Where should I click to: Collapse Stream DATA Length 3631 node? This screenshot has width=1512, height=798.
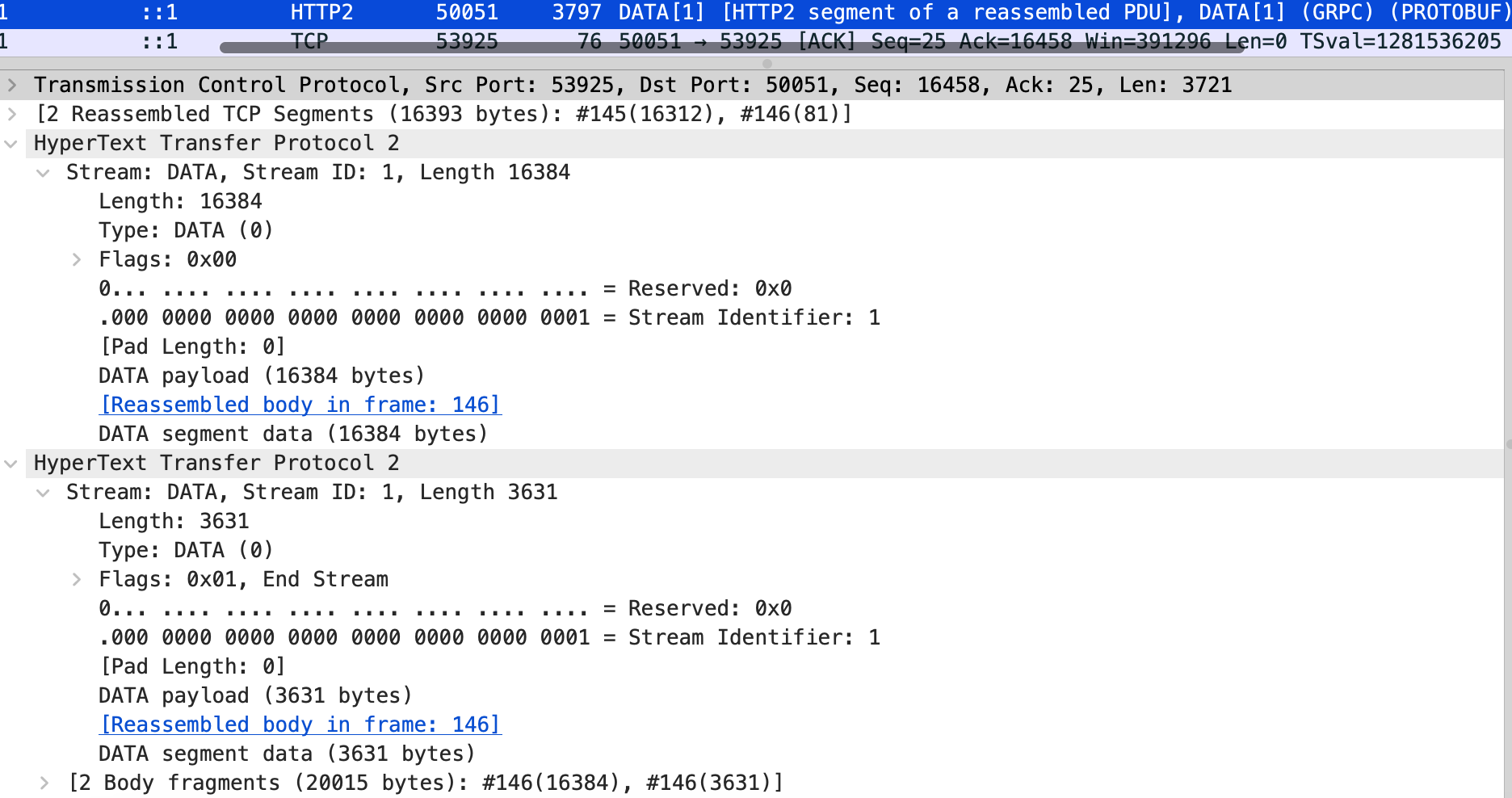(44, 493)
